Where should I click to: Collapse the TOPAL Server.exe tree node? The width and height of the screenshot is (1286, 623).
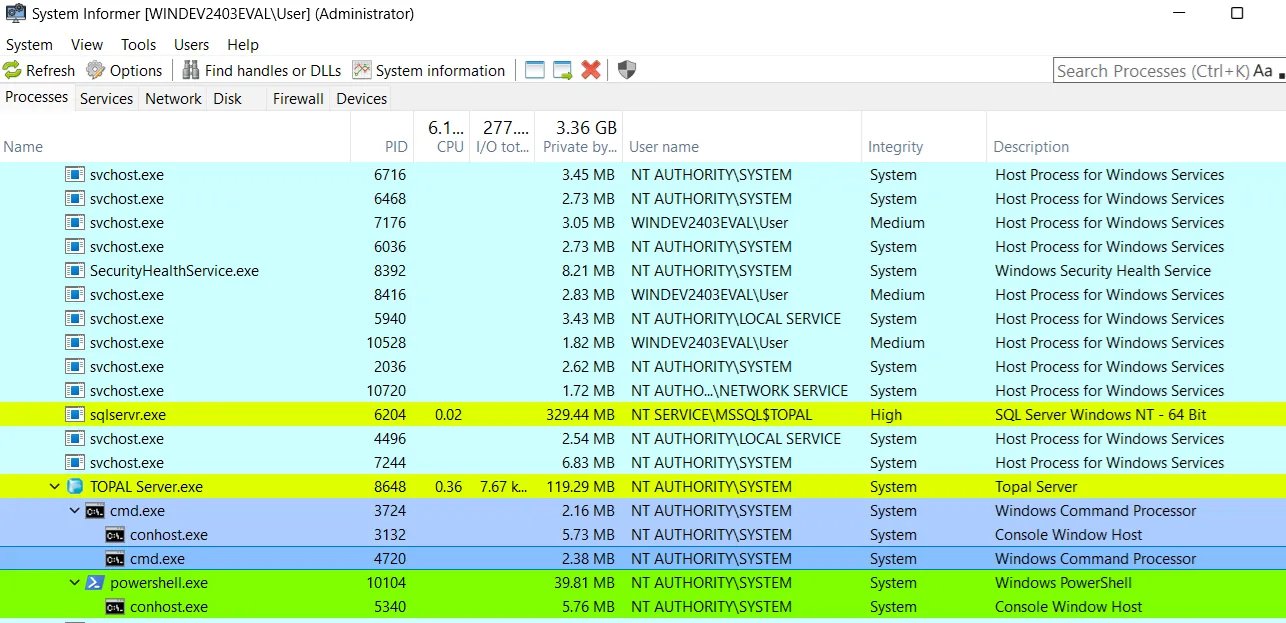(x=55, y=487)
